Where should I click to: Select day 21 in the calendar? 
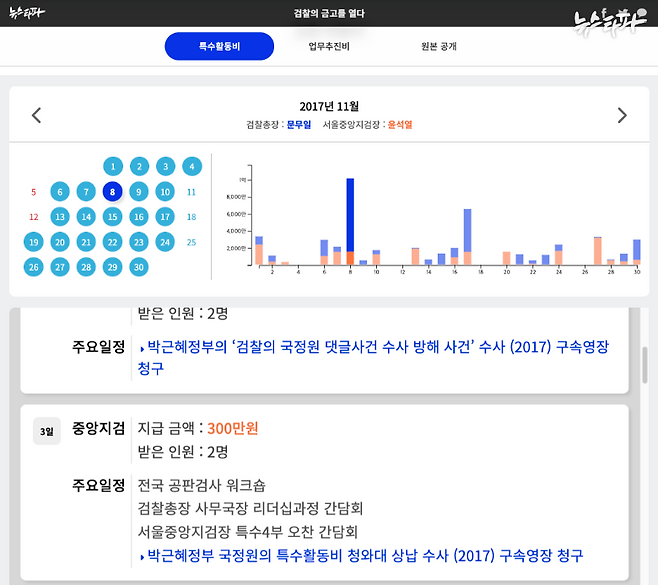click(86, 242)
